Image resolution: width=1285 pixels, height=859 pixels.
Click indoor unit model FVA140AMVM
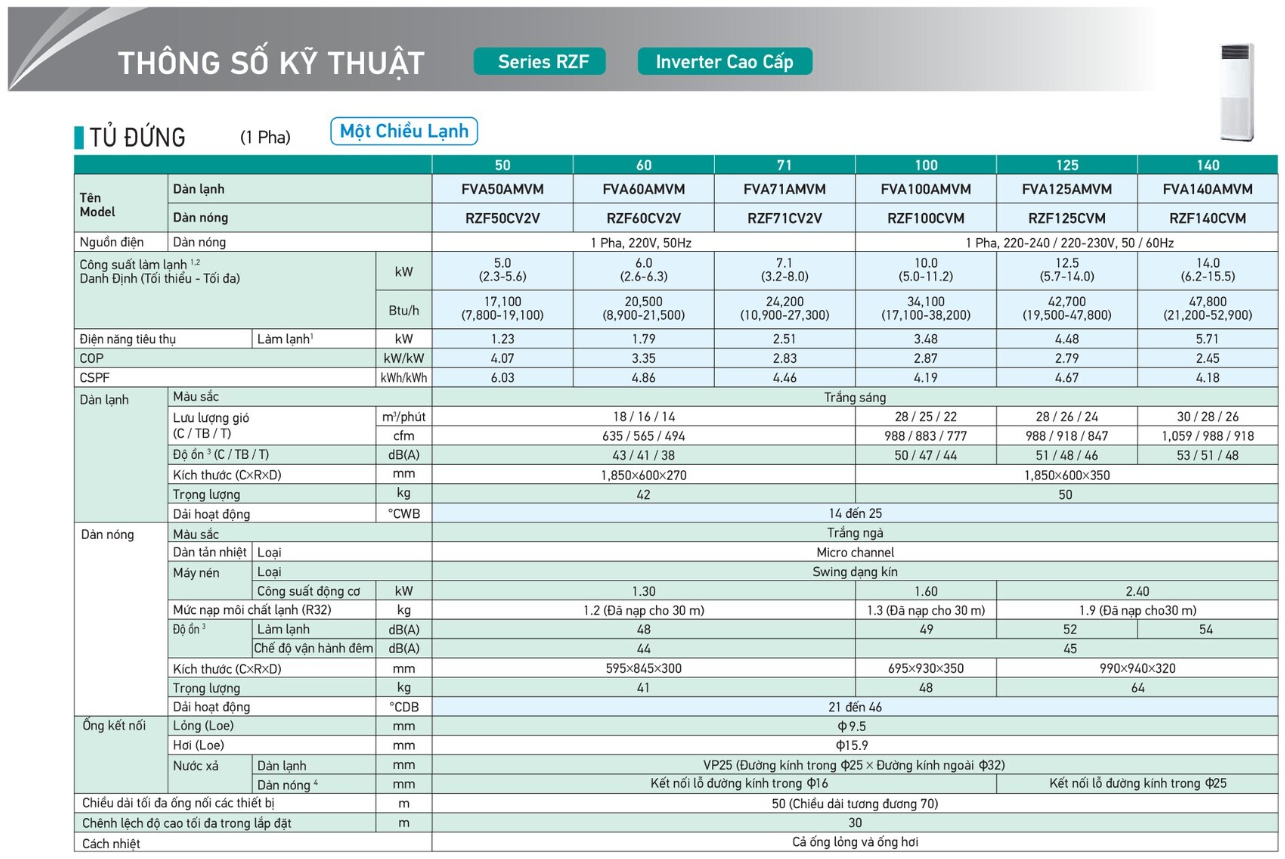[x=1207, y=189]
